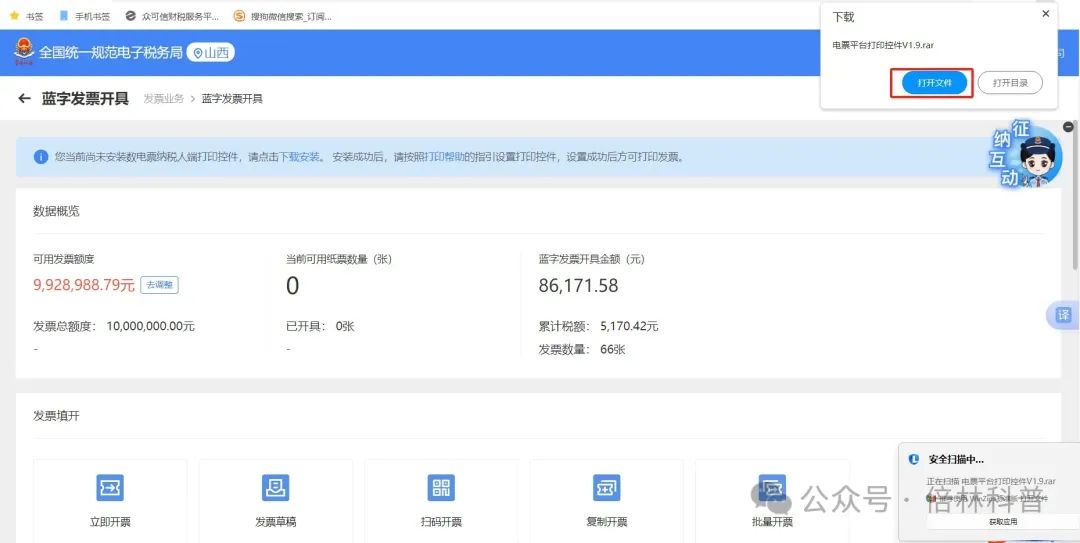Image resolution: width=1080 pixels, height=543 pixels.
Task: Click the 已开具 0张 line
Action: [x=320, y=326]
